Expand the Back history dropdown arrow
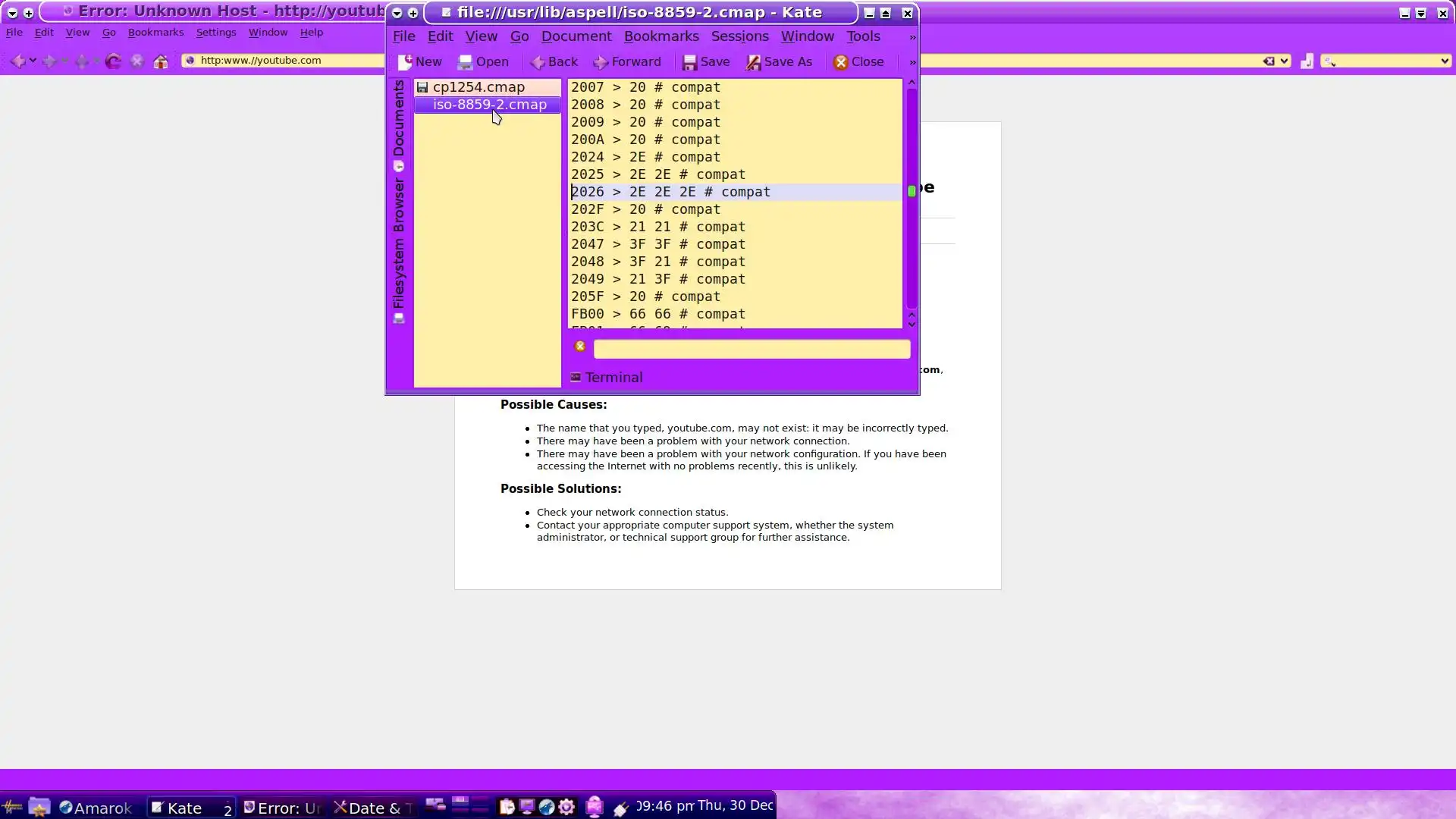This screenshot has height=819, width=1456. coord(33,61)
